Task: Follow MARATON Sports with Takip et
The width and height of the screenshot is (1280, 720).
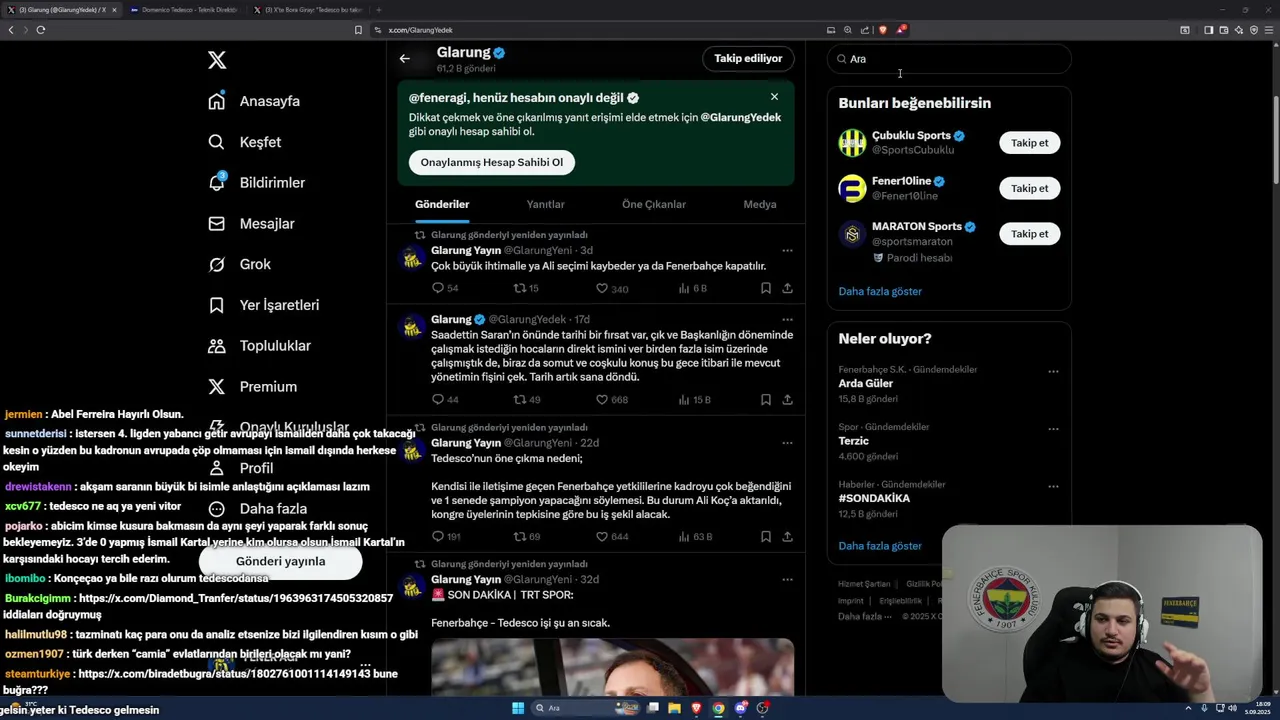Action: 1029,233
